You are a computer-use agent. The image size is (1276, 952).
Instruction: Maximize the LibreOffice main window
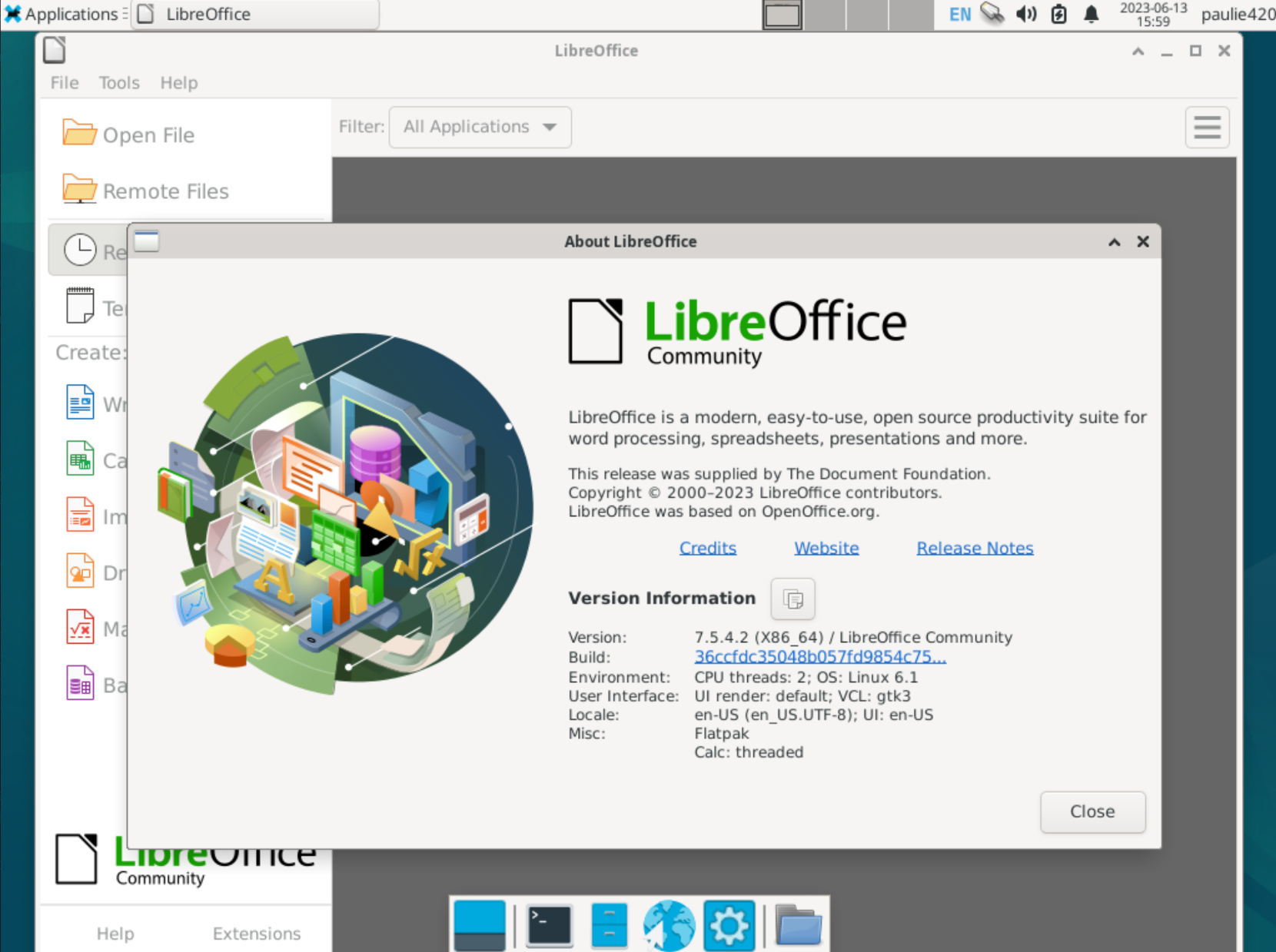[x=1195, y=51]
